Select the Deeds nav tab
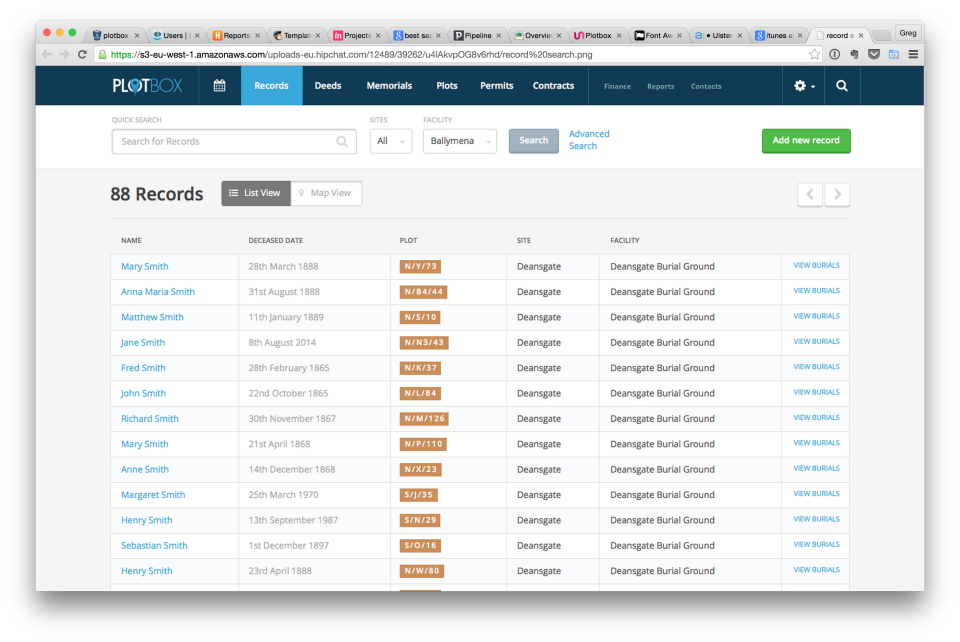This screenshot has height=642, width=960. pos(328,86)
